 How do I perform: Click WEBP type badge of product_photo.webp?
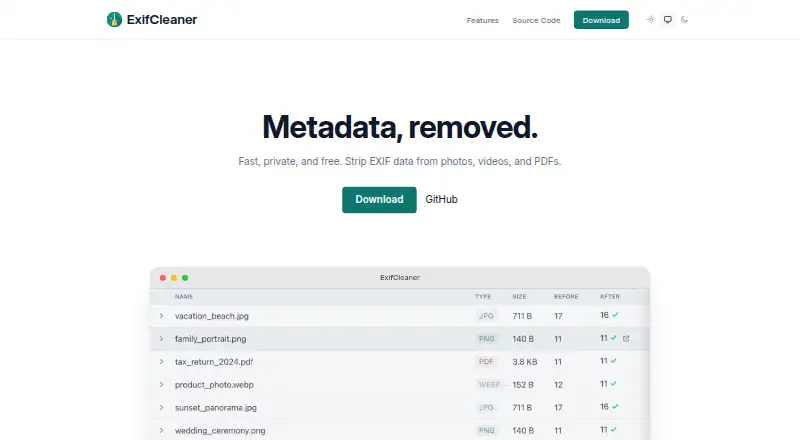pos(490,385)
